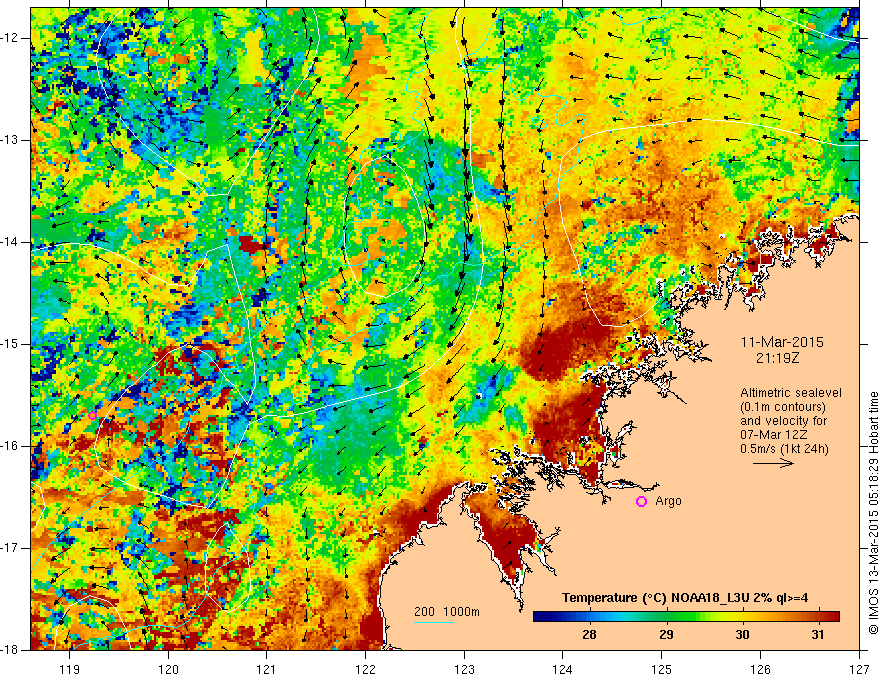Viewport: 880px width, 680px height.
Task: Click the latitude axis label "-18"
Action: (10, 650)
